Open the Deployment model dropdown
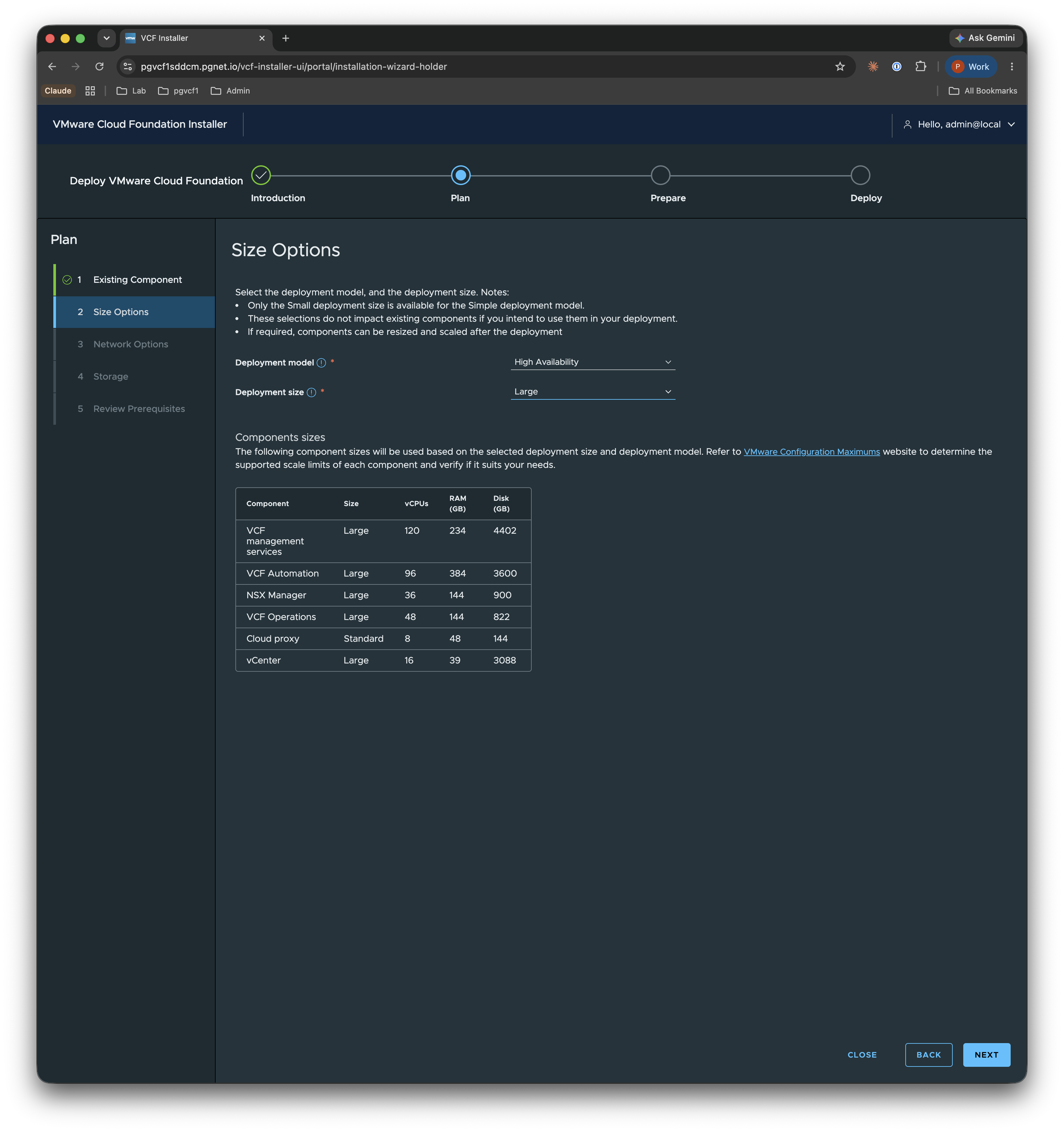Viewport: 1064px width, 1132px height. click(x=593, y=362)
